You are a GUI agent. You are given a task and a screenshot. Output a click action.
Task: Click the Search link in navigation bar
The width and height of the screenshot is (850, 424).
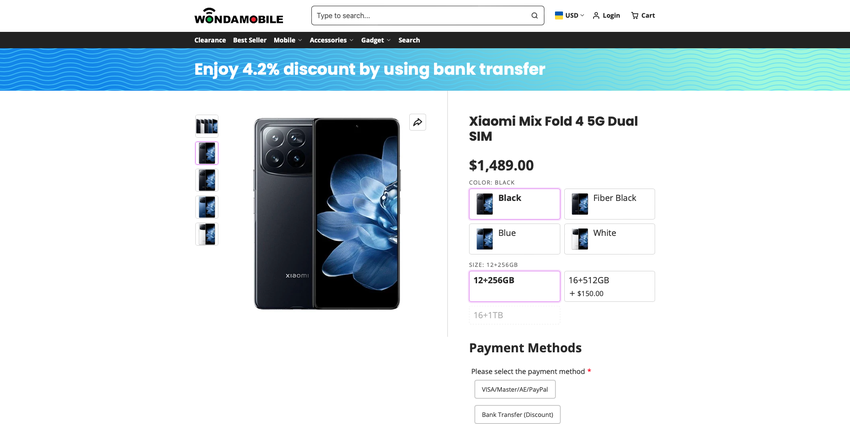[x=409, y=40]
